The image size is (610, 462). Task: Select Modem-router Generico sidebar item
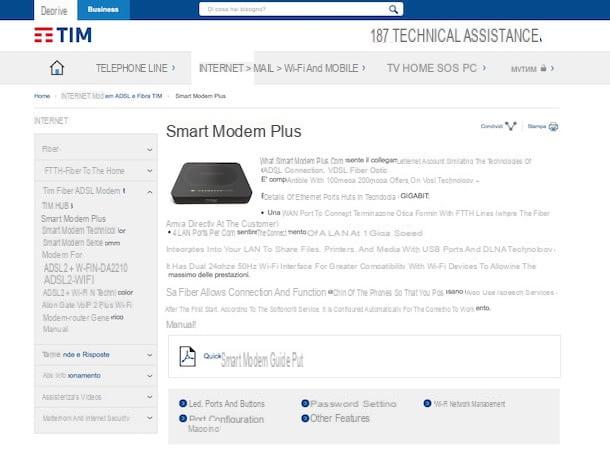click(82, 317)
